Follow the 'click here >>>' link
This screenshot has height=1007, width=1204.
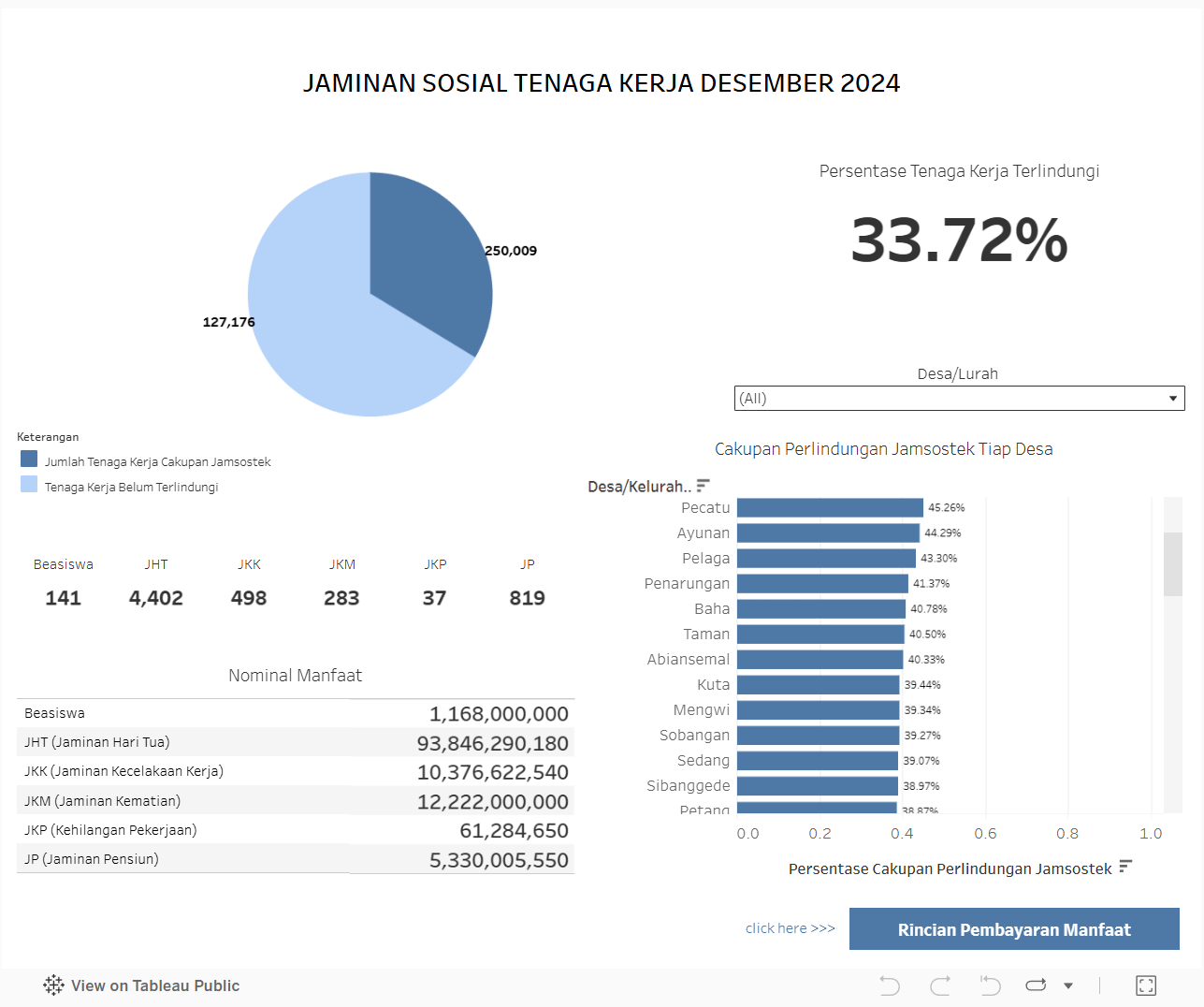coord(790,927)
